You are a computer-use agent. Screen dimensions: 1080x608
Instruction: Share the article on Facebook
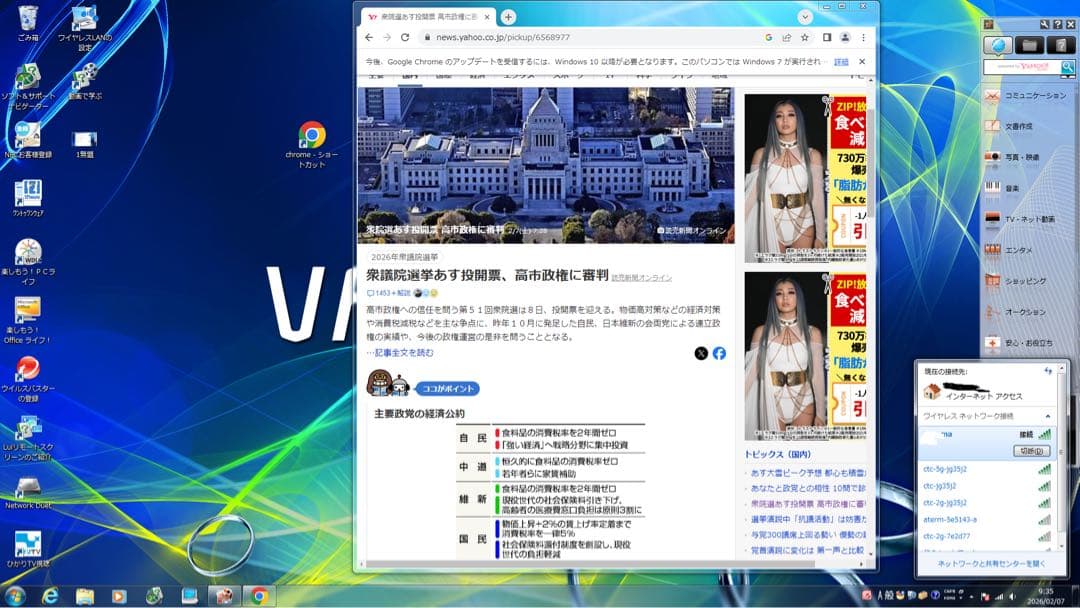click(719, 353)
